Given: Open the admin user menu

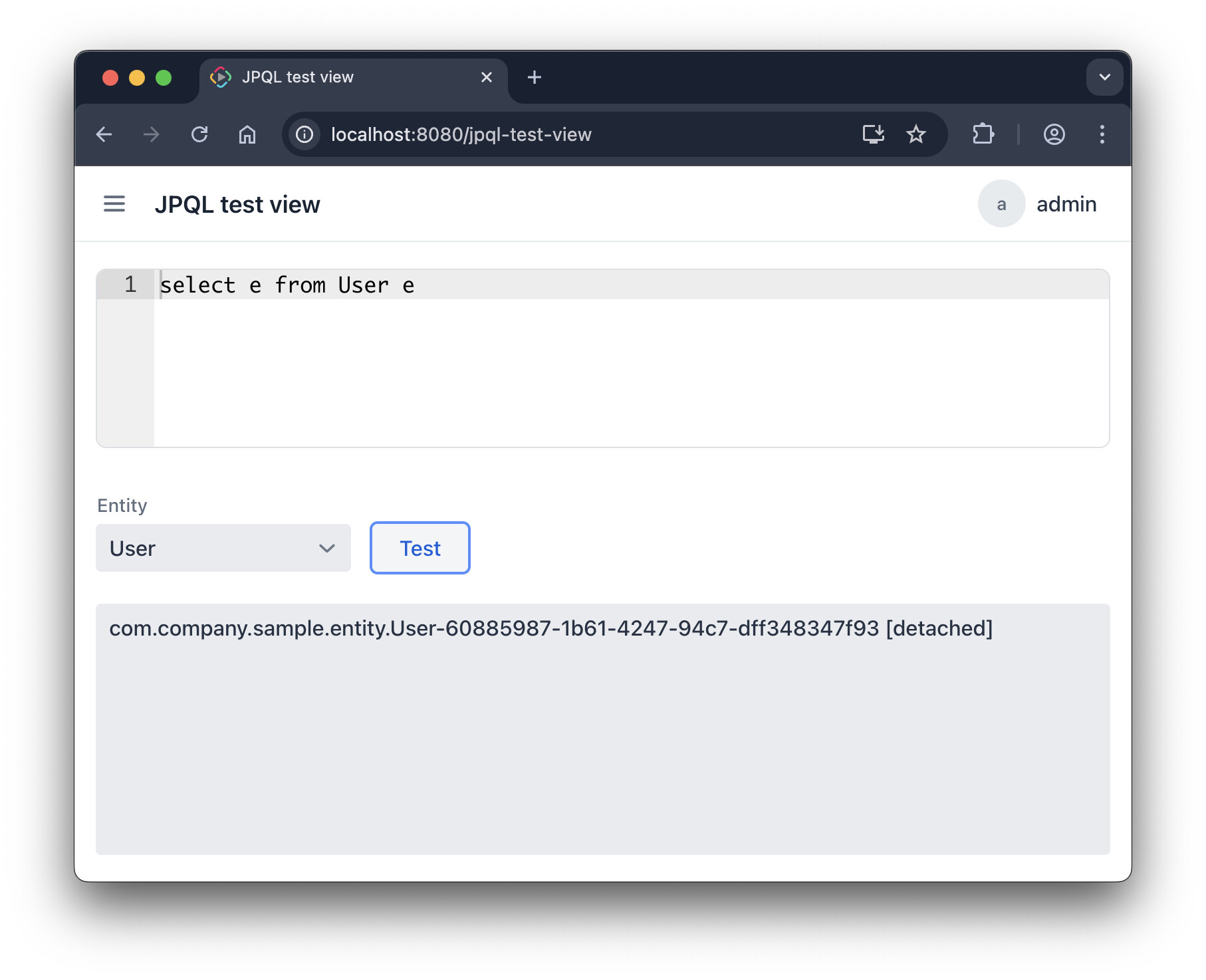Looking at the screenshot, I should pyautogui.click(x=1066, y=204).
